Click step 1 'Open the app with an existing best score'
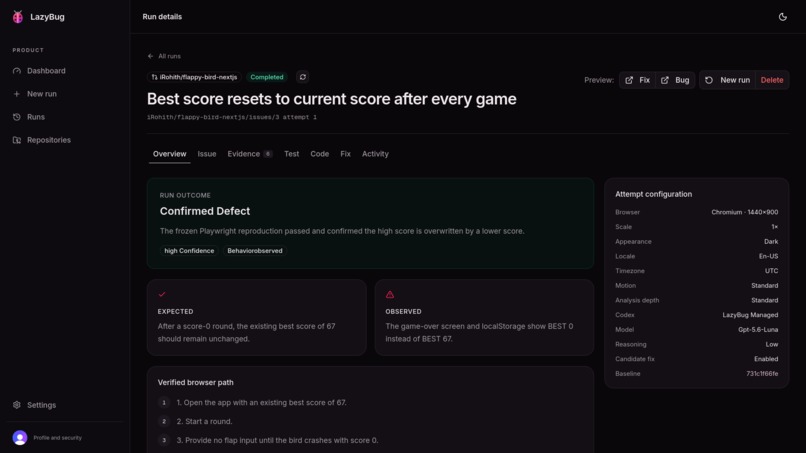 coord(262,403)
